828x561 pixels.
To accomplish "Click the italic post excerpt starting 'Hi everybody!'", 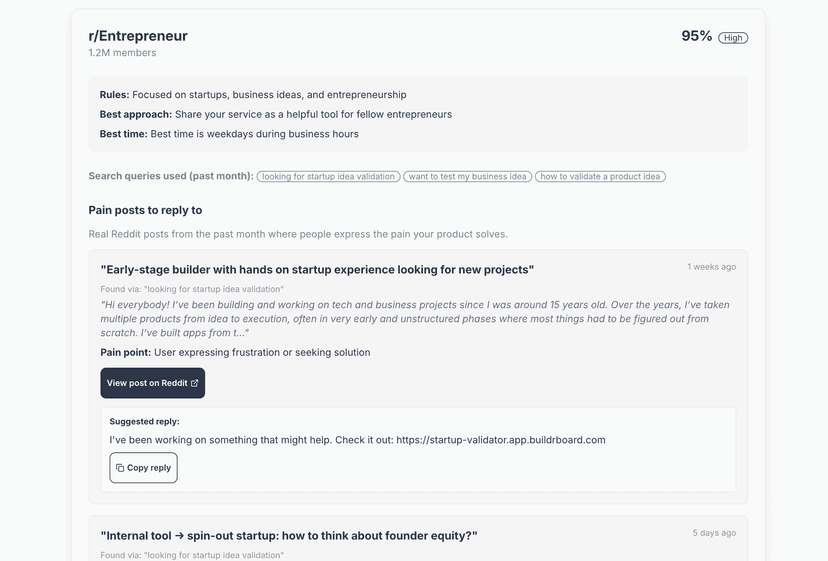I will (x=415, y=318).
